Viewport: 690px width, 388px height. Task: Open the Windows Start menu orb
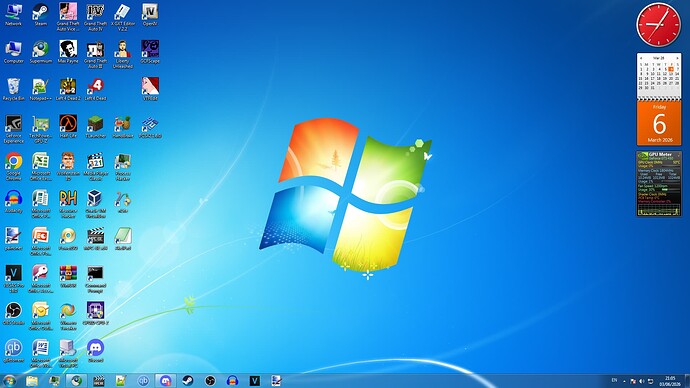[9, 381]
